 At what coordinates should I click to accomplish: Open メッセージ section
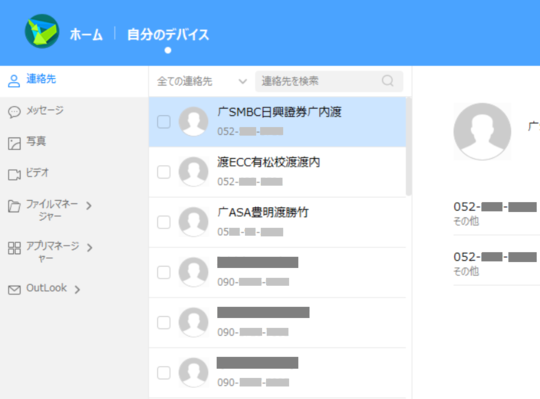pos(45,110)
